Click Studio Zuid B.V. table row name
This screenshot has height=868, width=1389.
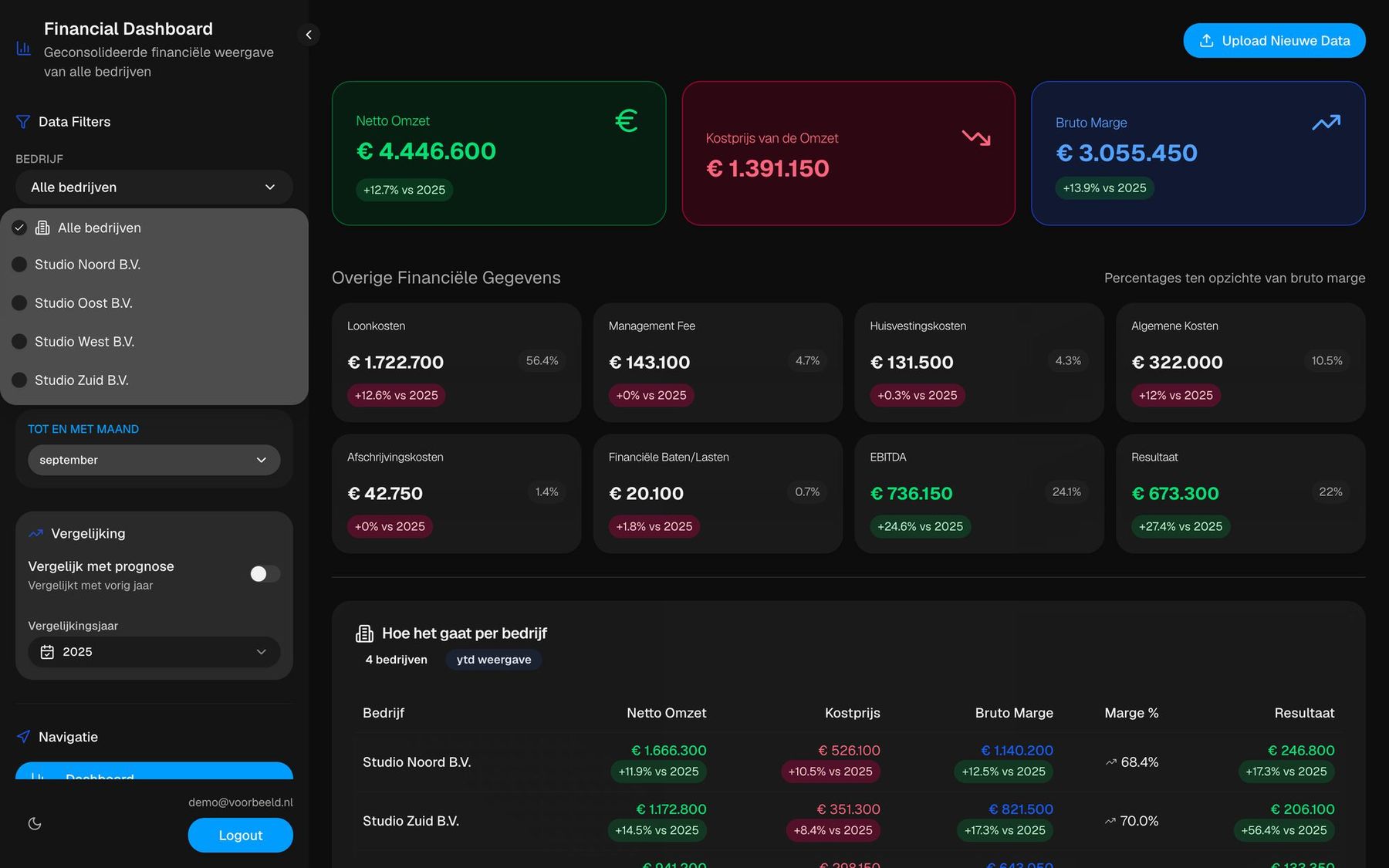click(411, 821)
